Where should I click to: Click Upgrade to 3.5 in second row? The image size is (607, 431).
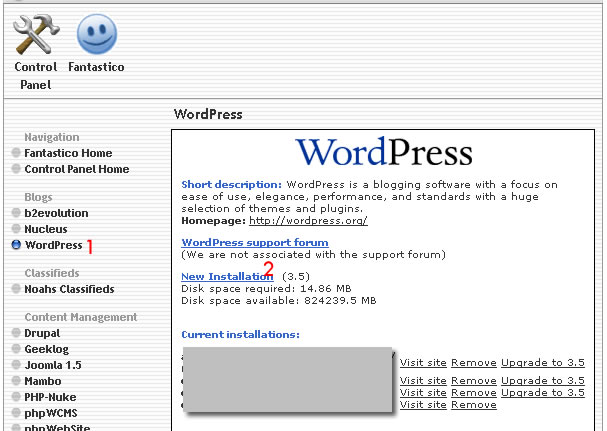[x=543, y=381]
